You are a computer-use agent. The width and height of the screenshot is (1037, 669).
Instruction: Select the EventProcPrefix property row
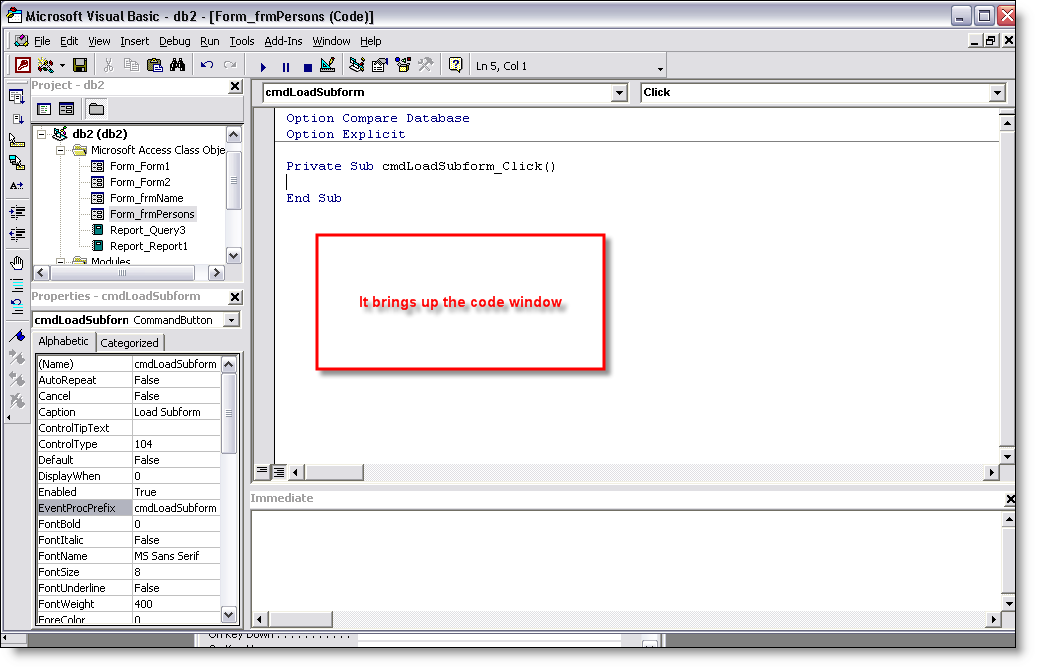(x=128, y=508)
